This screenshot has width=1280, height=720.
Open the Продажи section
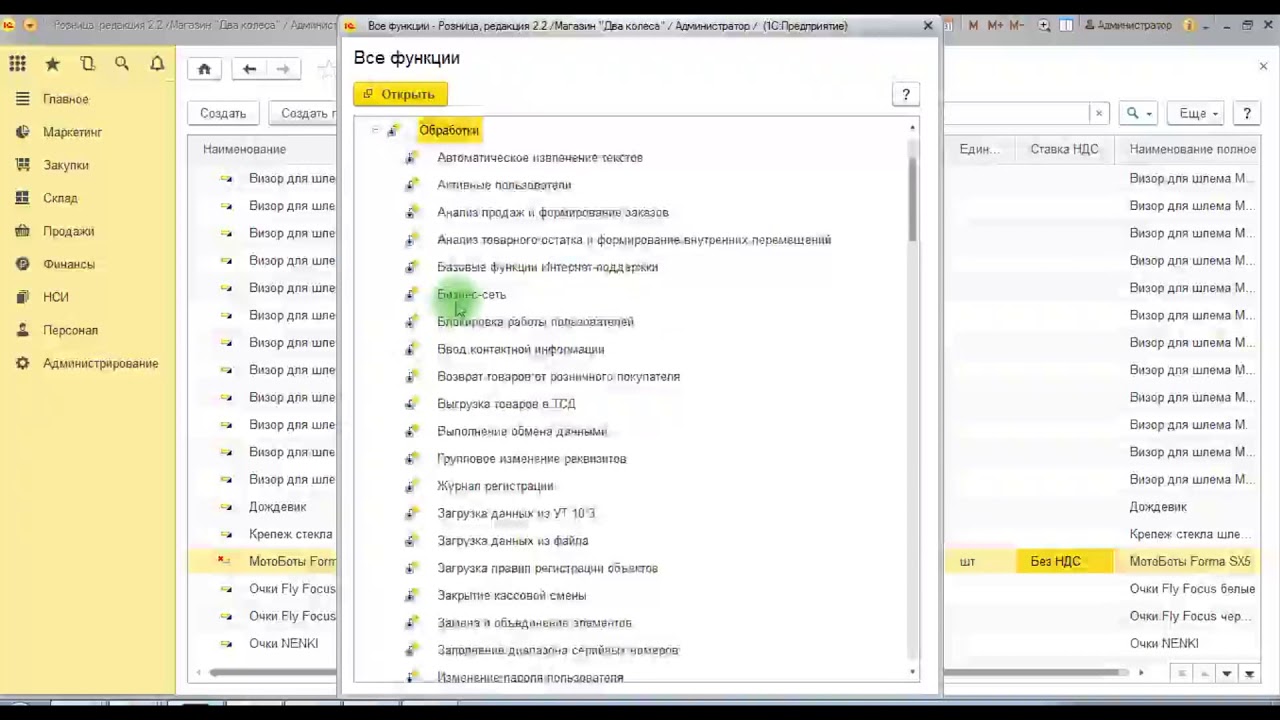point(68,231)
